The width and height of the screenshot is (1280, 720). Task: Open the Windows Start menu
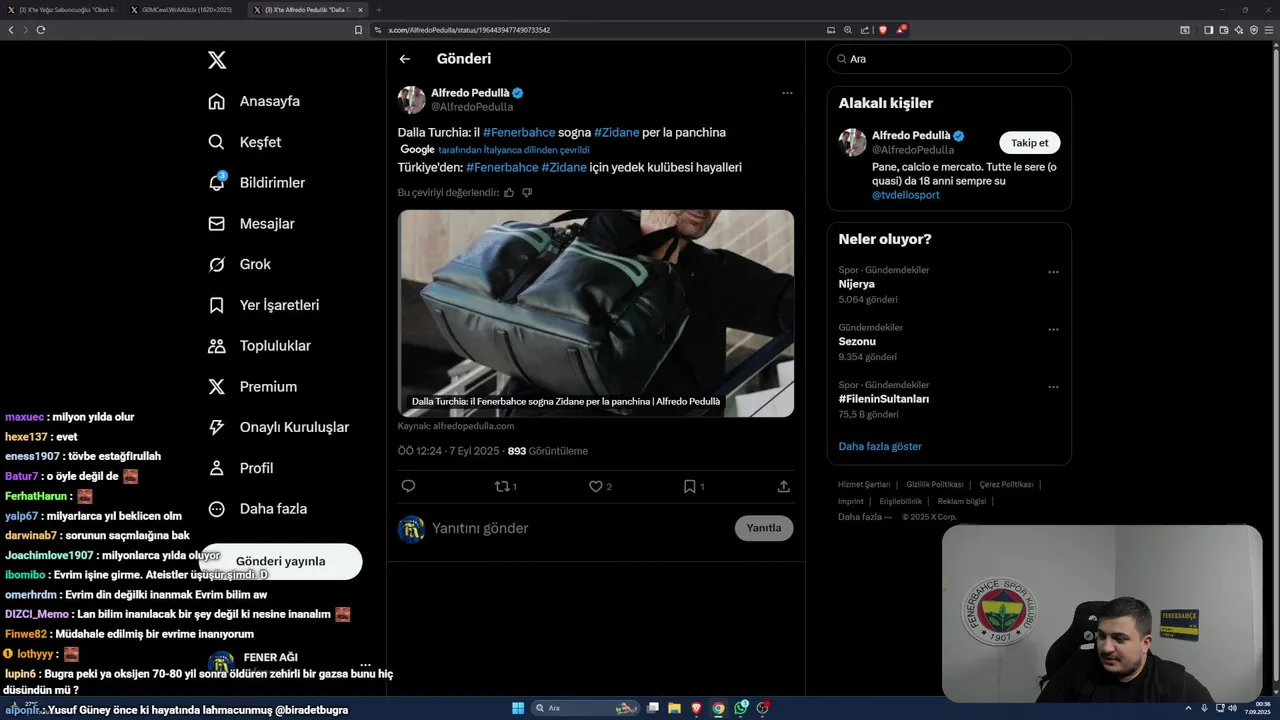tap(518, 708)
